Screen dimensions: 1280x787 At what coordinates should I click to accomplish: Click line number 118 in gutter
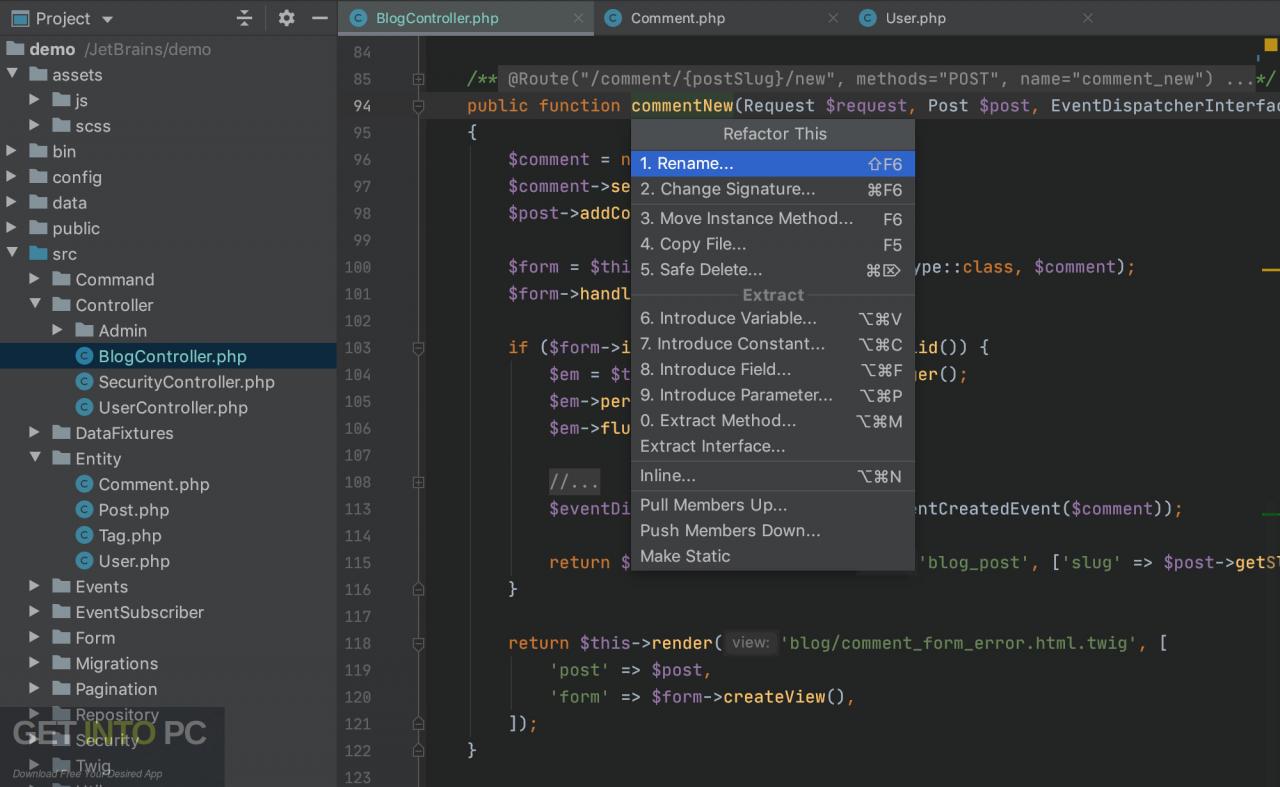[x=357, y=643]
